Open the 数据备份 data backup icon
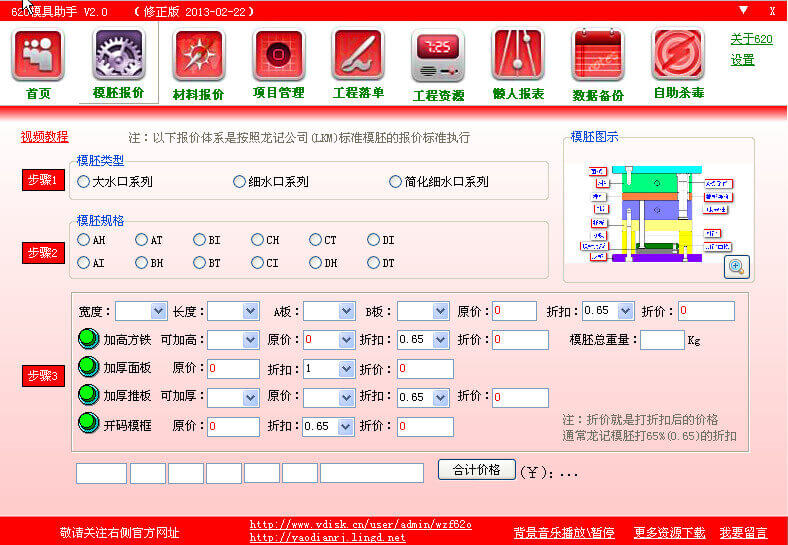The width and height of the screenshot is (788, 545). point(598,56)
